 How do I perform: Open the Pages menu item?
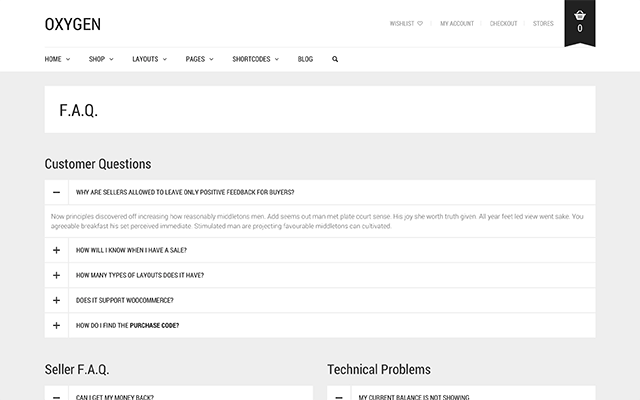199,59
